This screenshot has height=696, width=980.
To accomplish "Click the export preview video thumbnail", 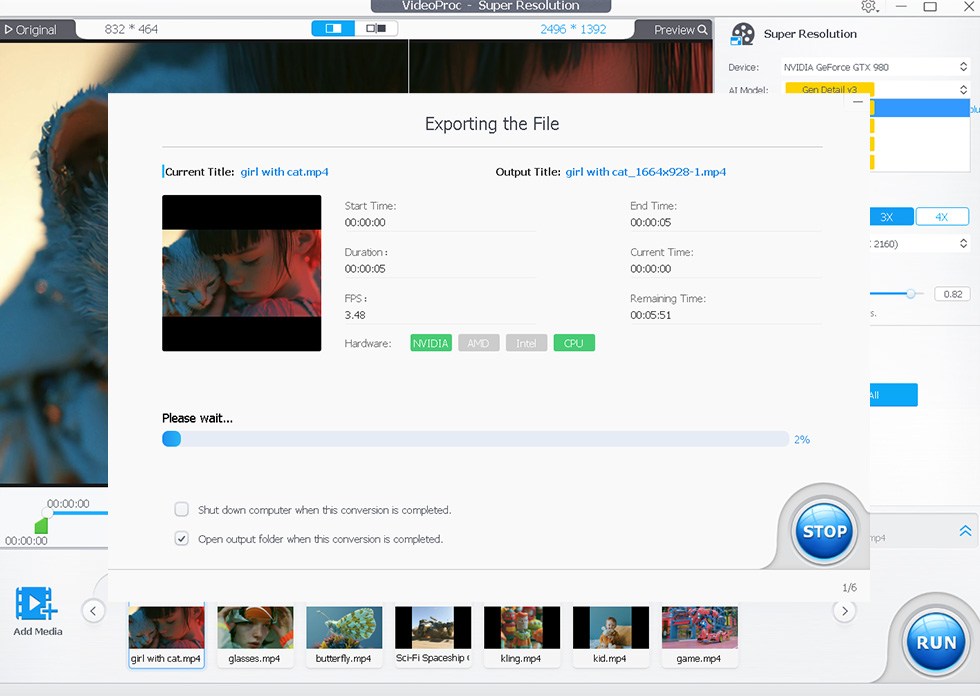I will [x=241, y=273].
